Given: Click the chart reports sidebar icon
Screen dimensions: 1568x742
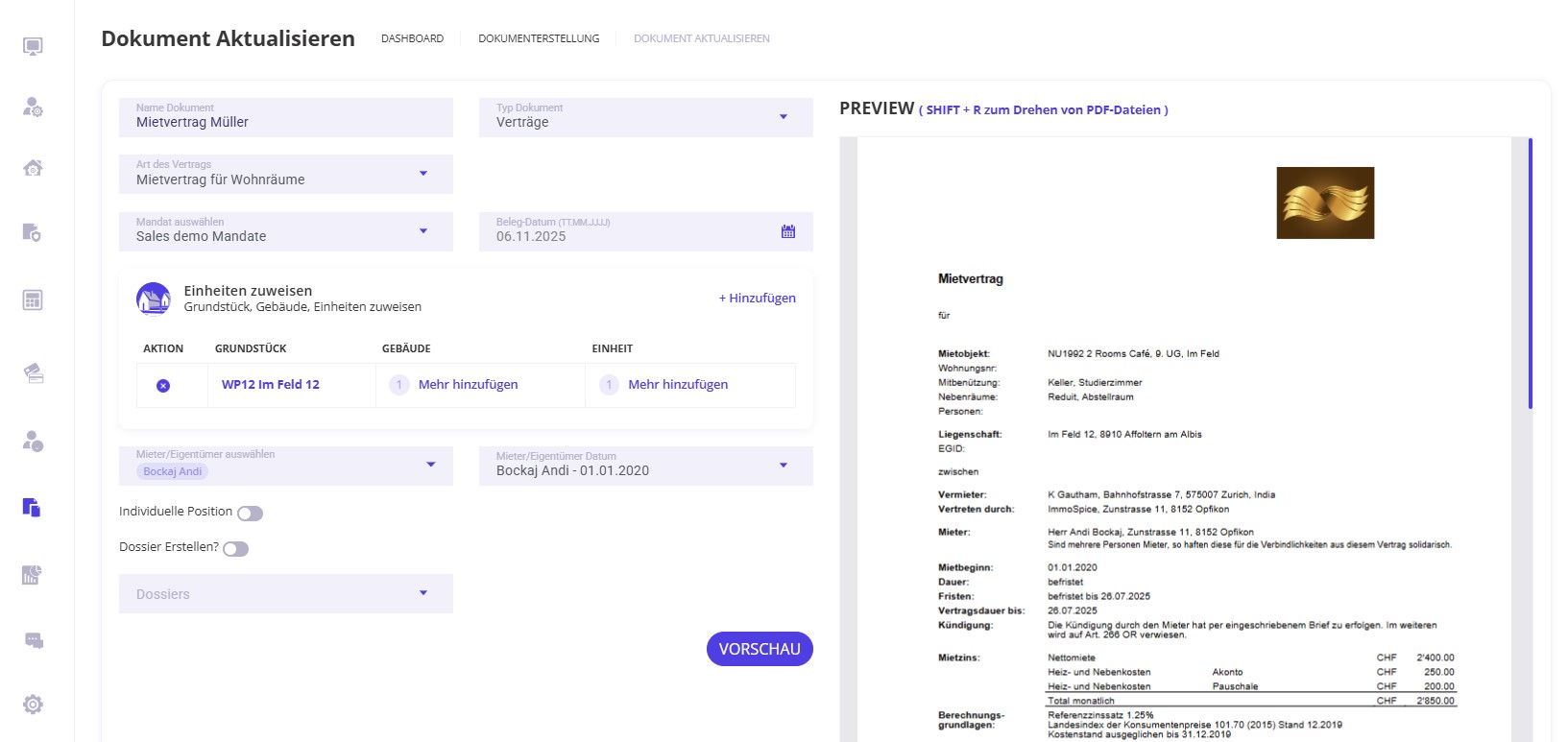Looking at the screenshot, I should 33,575.
